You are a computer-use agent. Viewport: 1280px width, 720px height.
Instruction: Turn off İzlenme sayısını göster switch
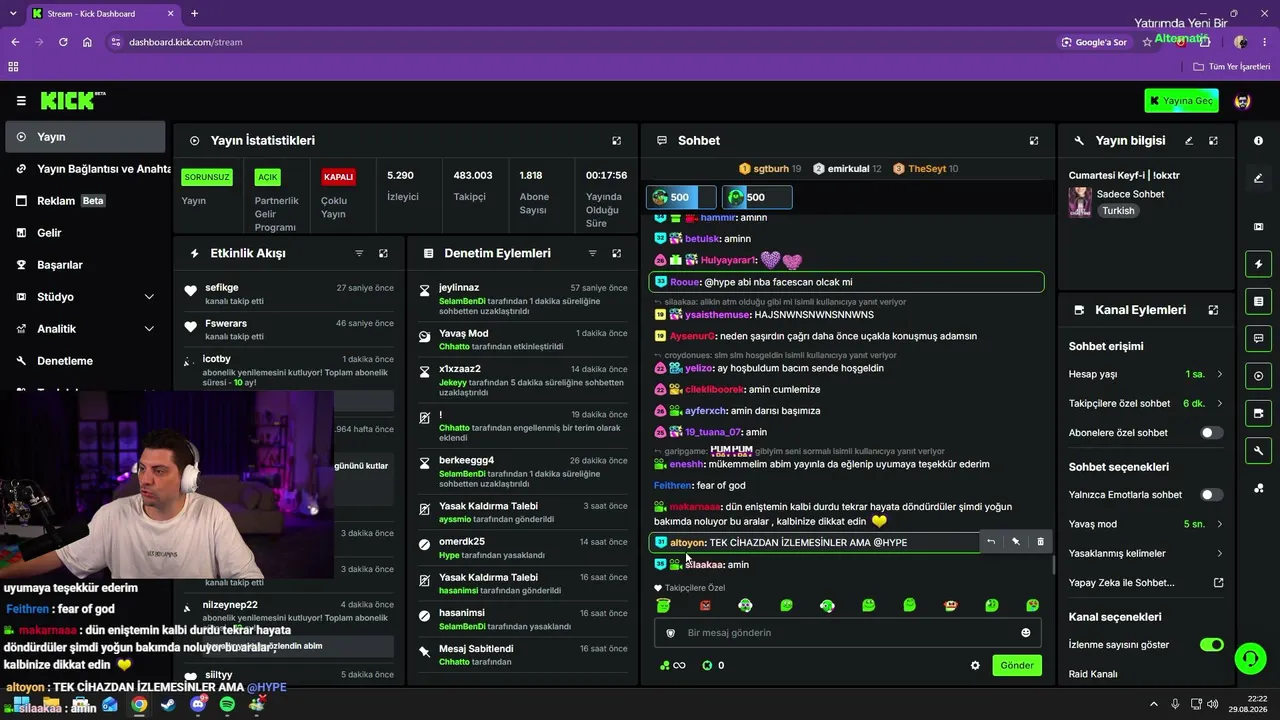(1211, 645)
